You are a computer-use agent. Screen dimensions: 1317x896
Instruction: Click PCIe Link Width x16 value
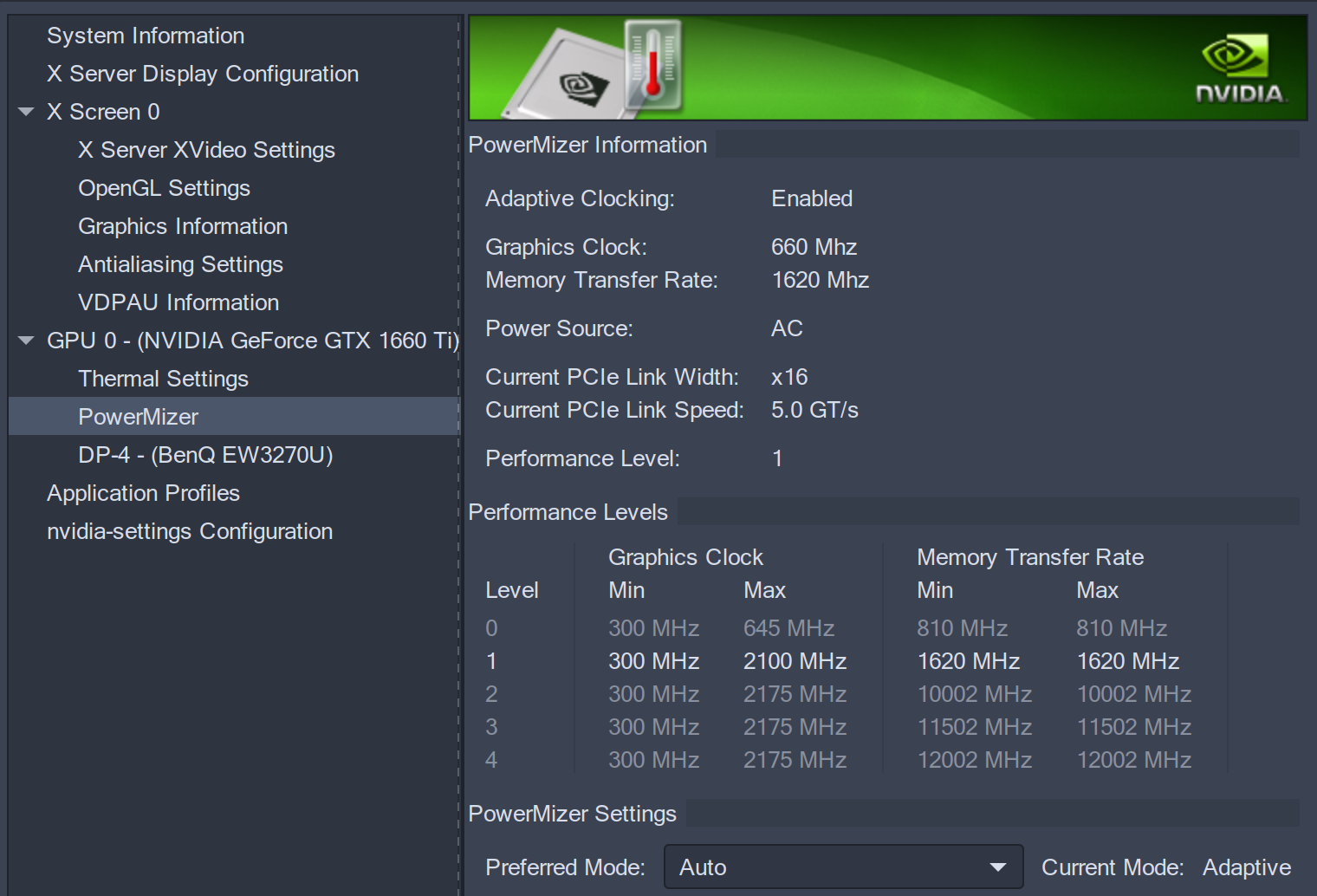coord(789,377)
